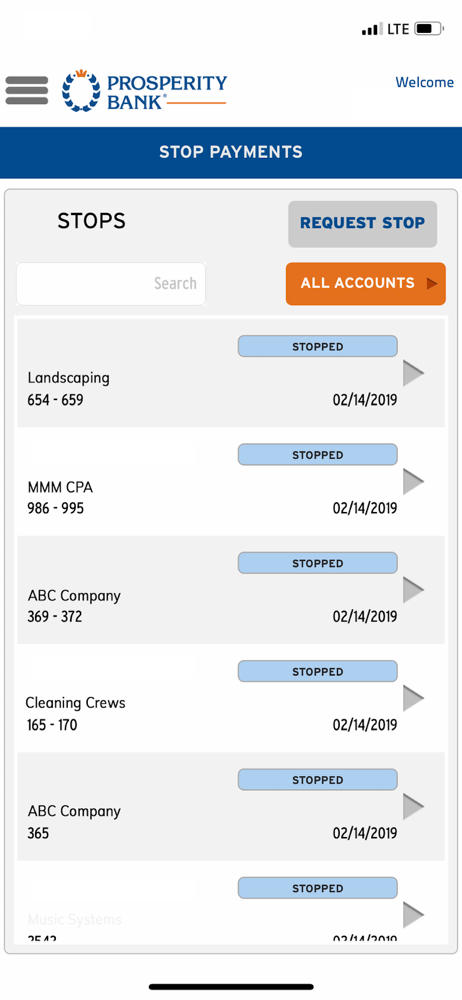This screenshot has height=1000, width=462.
Task: Expand the All Accounts dropdown
Action: point(366,284)
